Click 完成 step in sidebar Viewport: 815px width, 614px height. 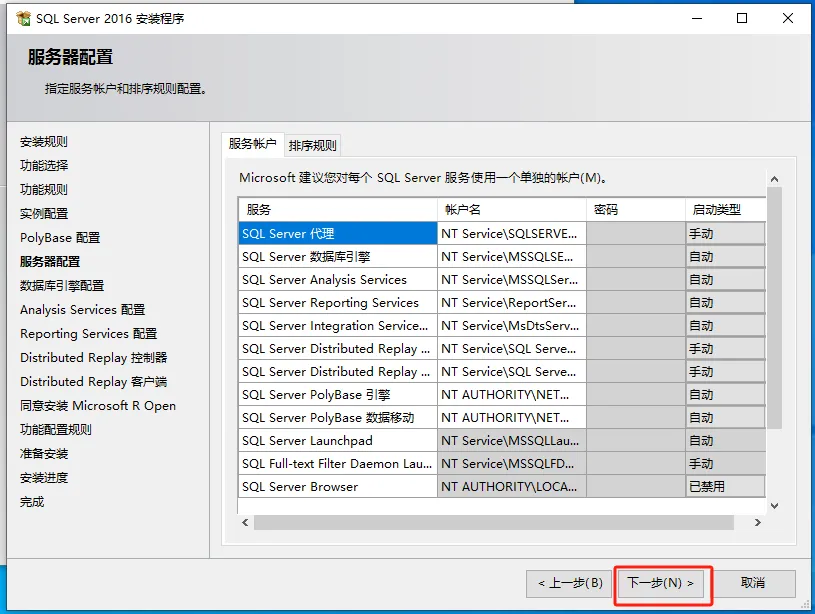tap(32, 502)
